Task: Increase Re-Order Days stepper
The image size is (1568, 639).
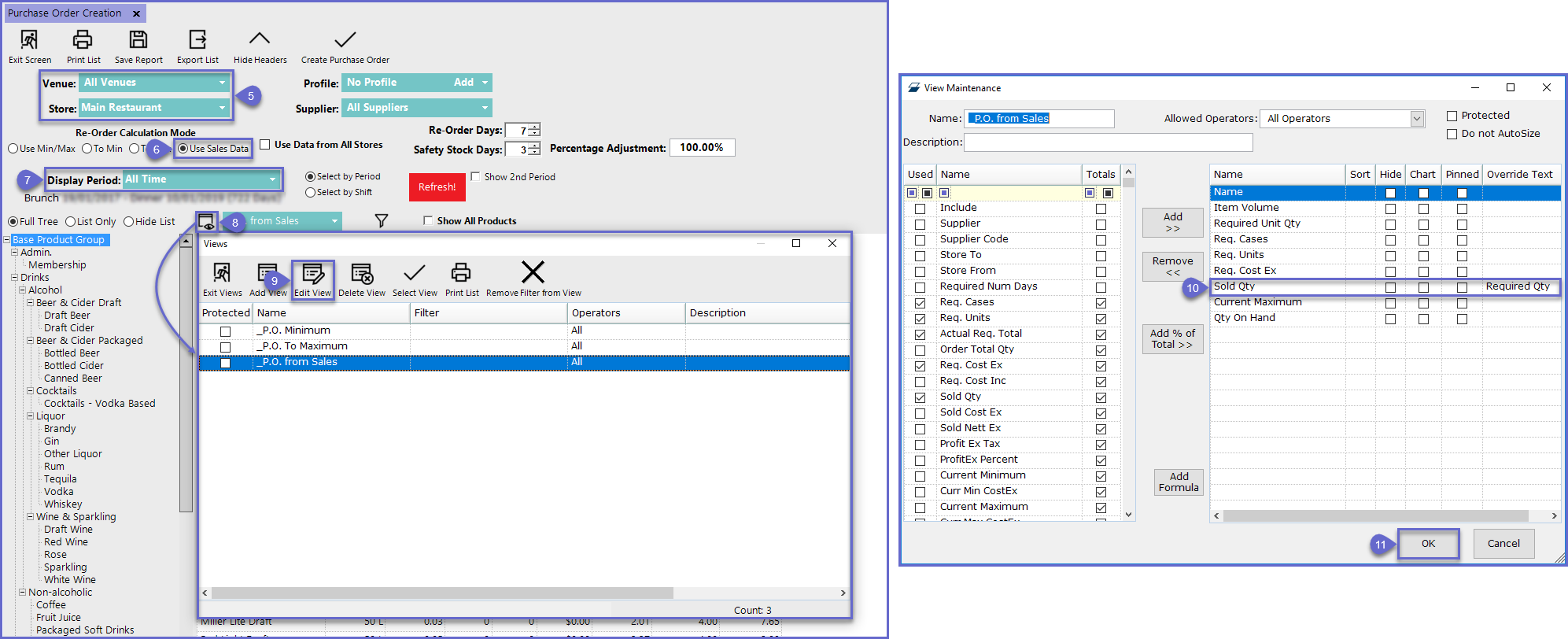Action: click(535, 127)
